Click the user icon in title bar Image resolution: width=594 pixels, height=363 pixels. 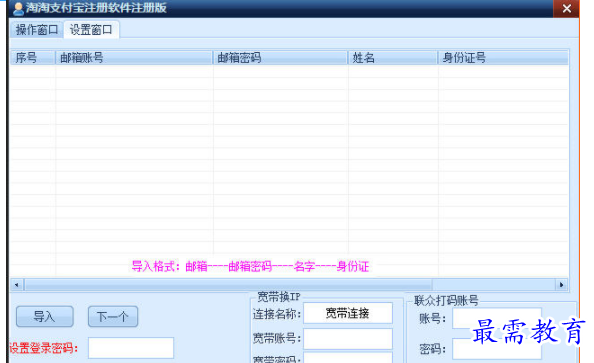18,8
